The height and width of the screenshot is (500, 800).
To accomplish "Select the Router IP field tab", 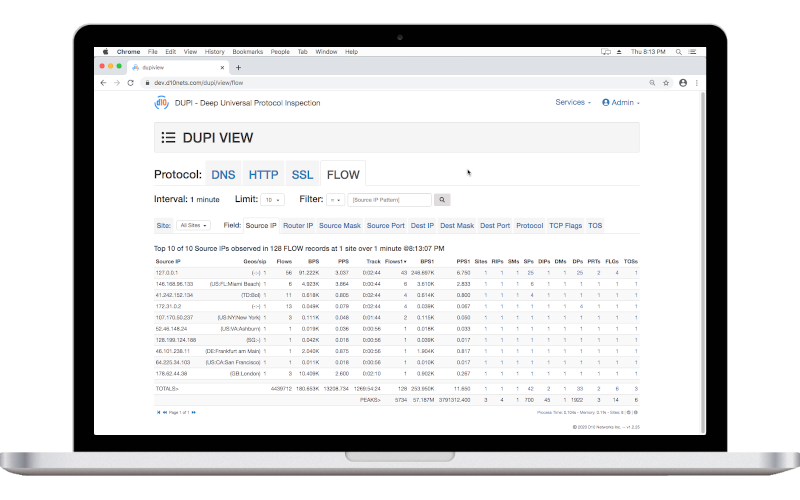I will click(298, 226).
